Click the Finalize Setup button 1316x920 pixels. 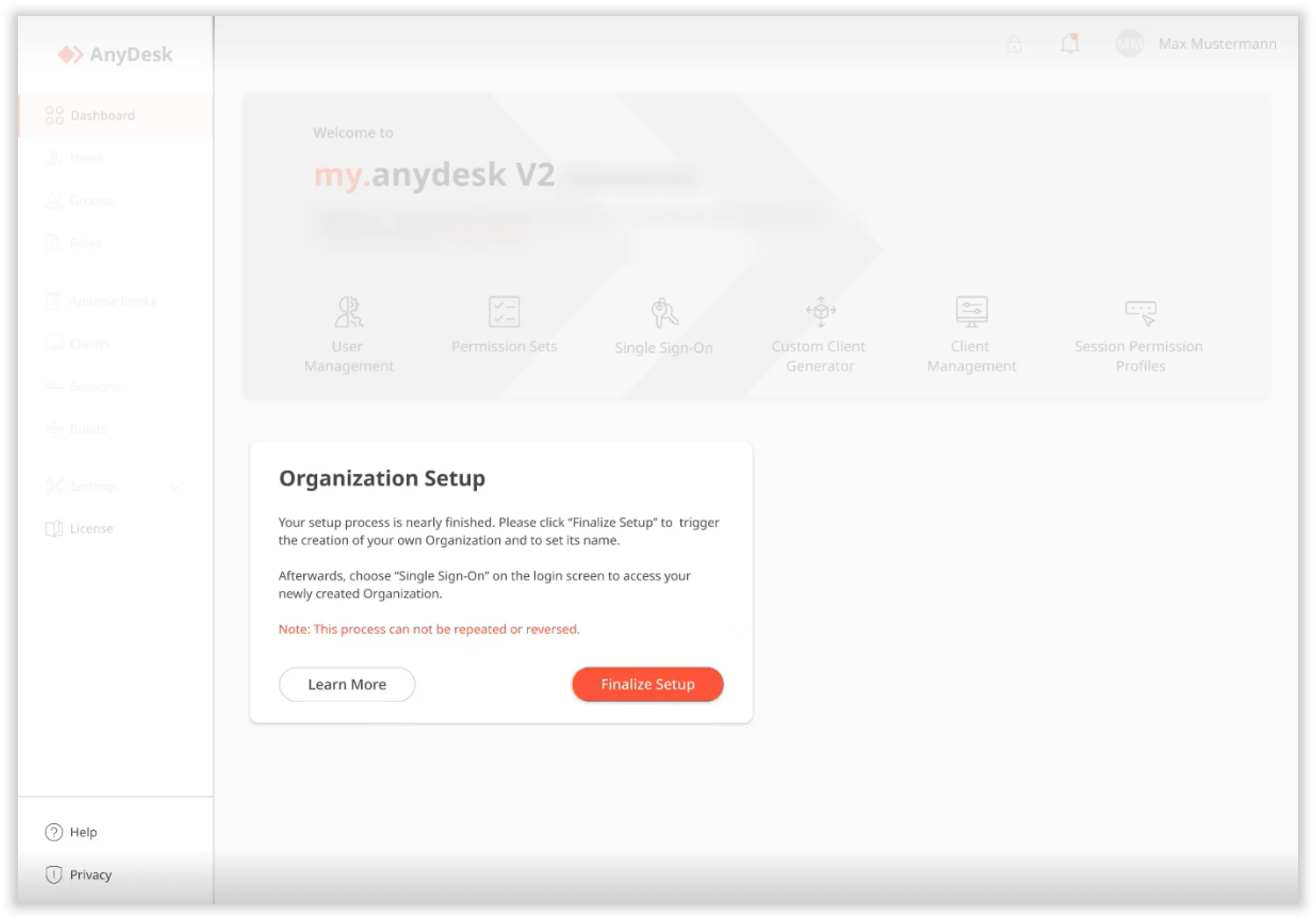click(x=648, y=684)
